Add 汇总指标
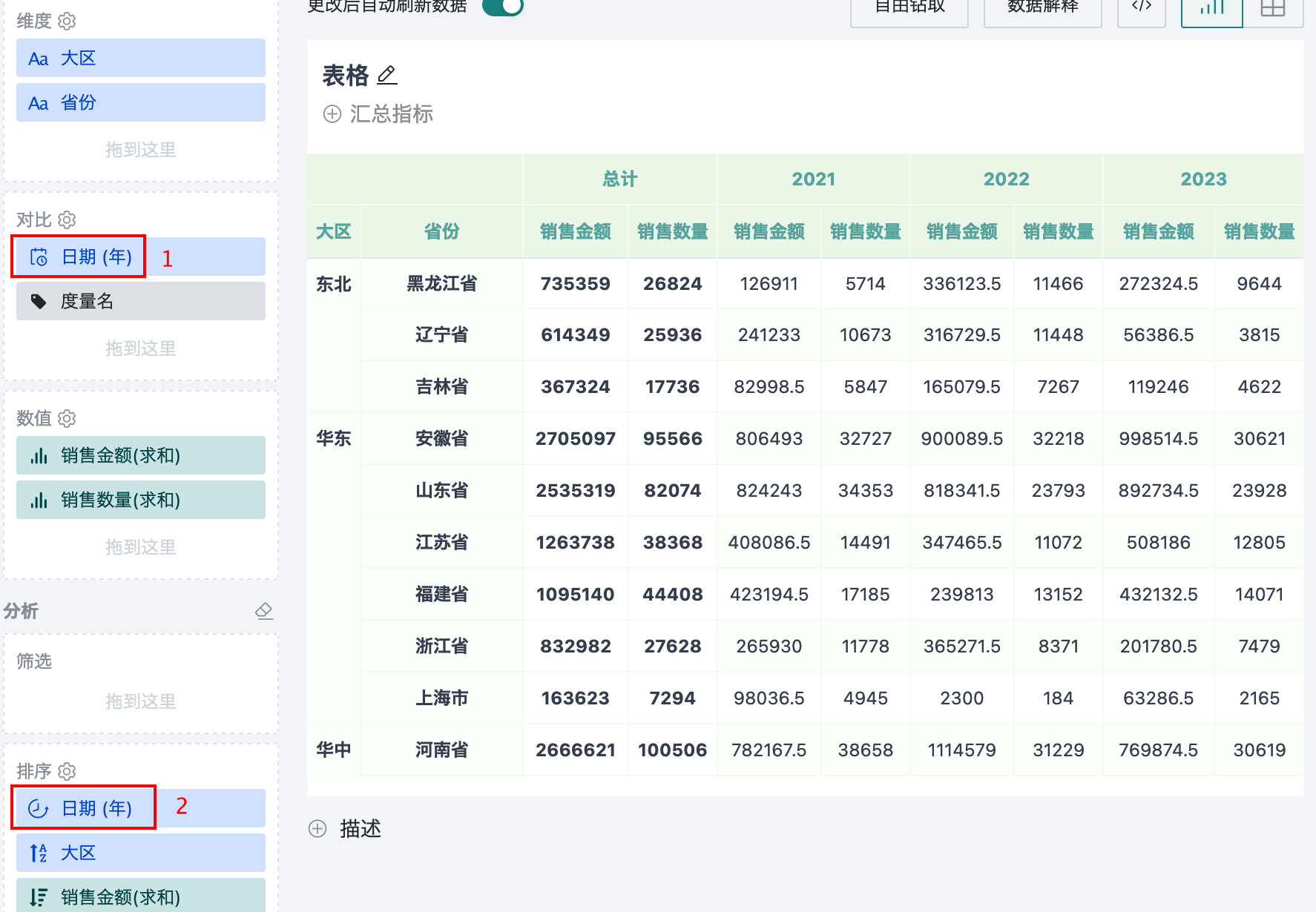Screen dimensions: 1316x912 (x=378, y=113)
